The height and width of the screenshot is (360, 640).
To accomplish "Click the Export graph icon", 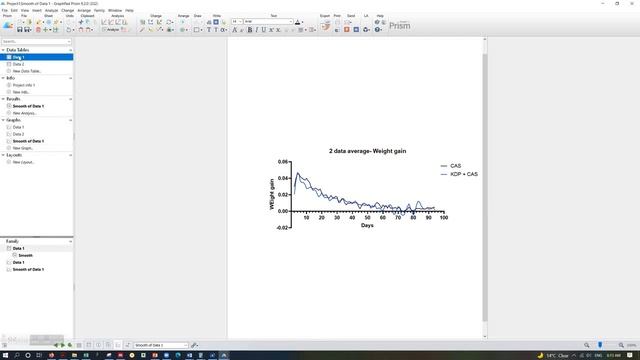I will 325,27.
